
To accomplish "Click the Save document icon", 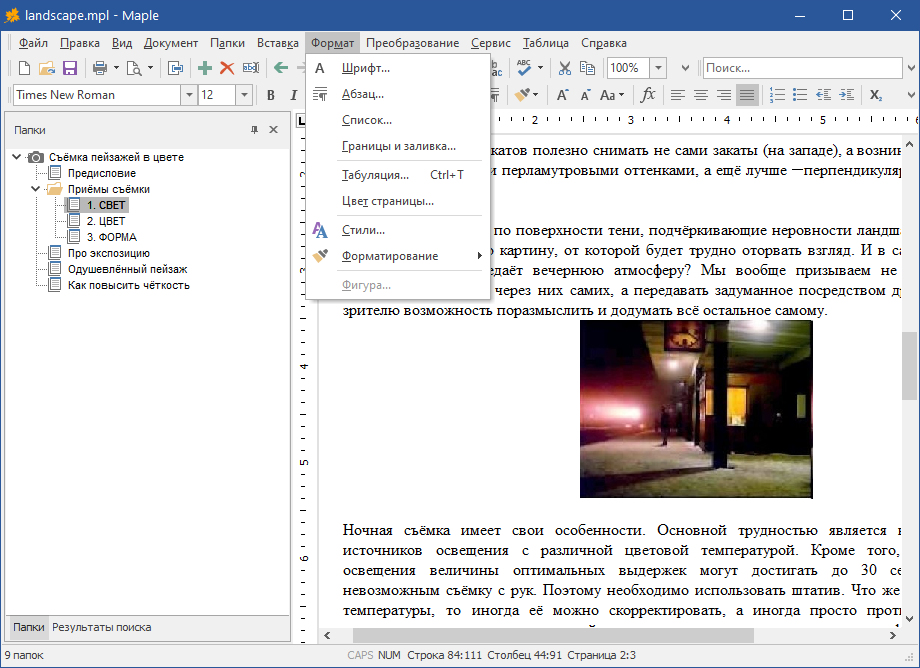I will 70,68.
